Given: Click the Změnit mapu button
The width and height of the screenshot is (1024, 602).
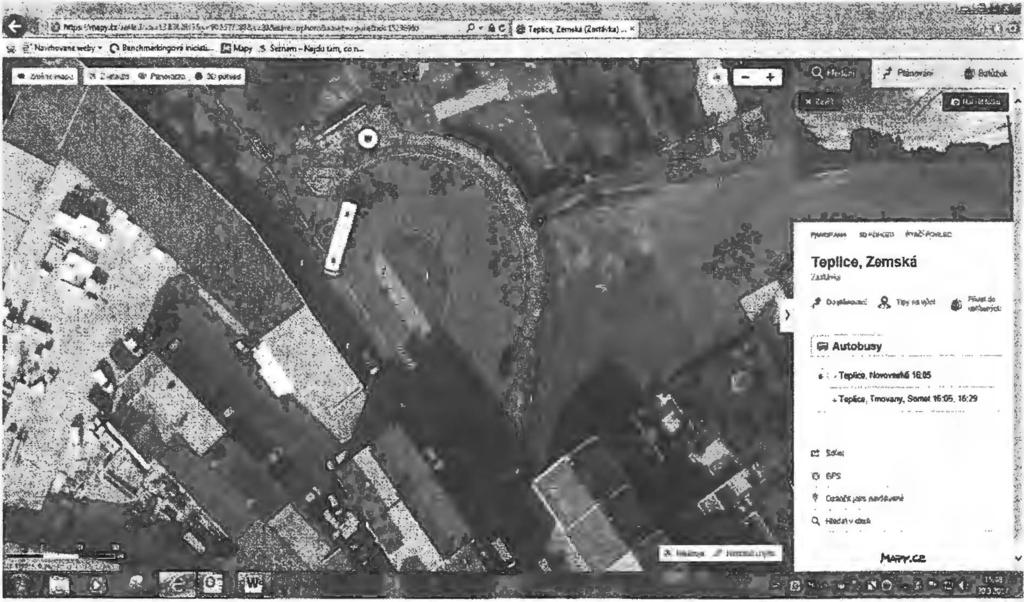Looking at the screenshot, I should (45, 76).
